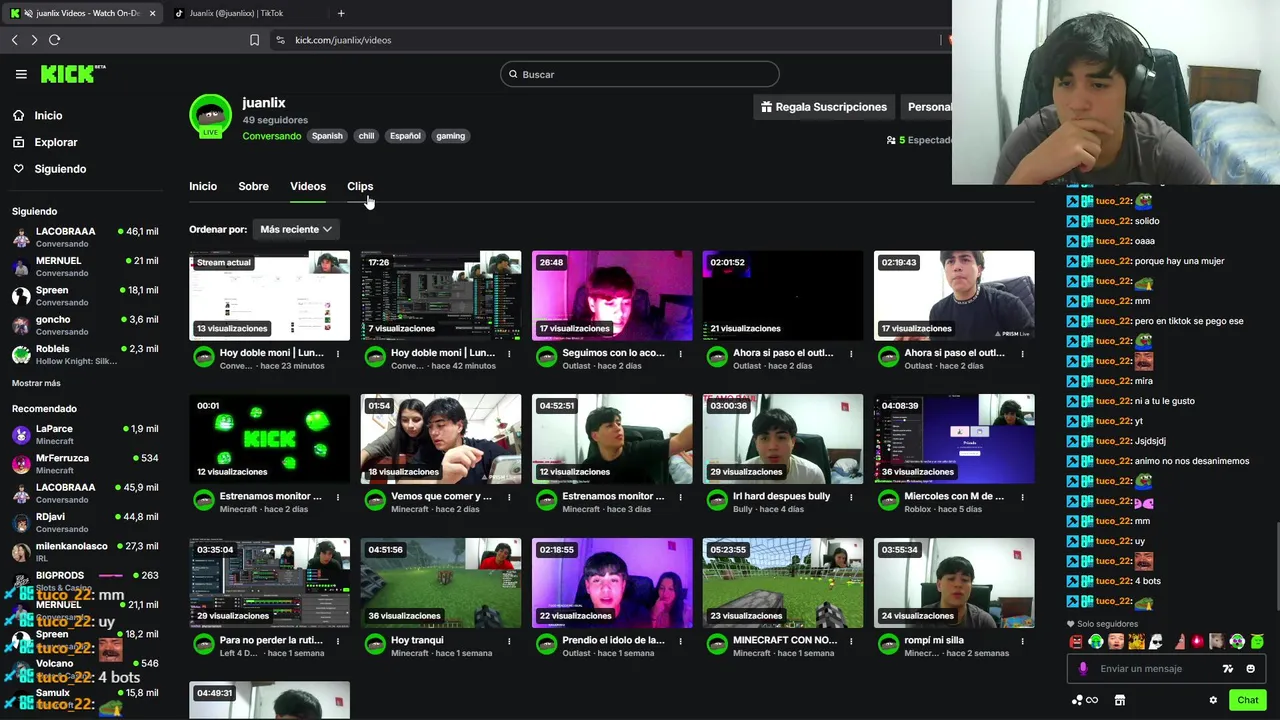Open the hamburger sidebar menu

coord(21,74)
